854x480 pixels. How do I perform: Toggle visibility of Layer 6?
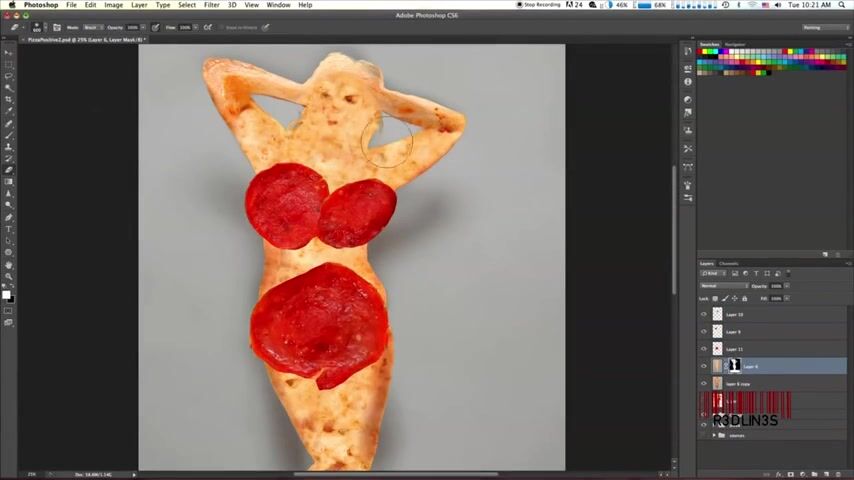tap(703, 366)
